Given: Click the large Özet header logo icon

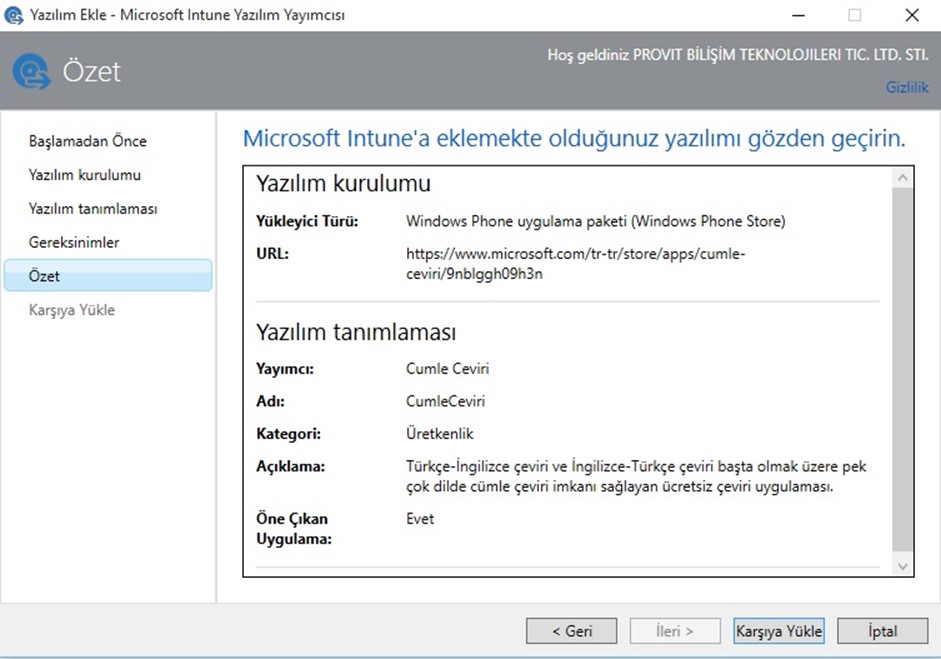Looking at the screenshot, I should tap(31, 71).
